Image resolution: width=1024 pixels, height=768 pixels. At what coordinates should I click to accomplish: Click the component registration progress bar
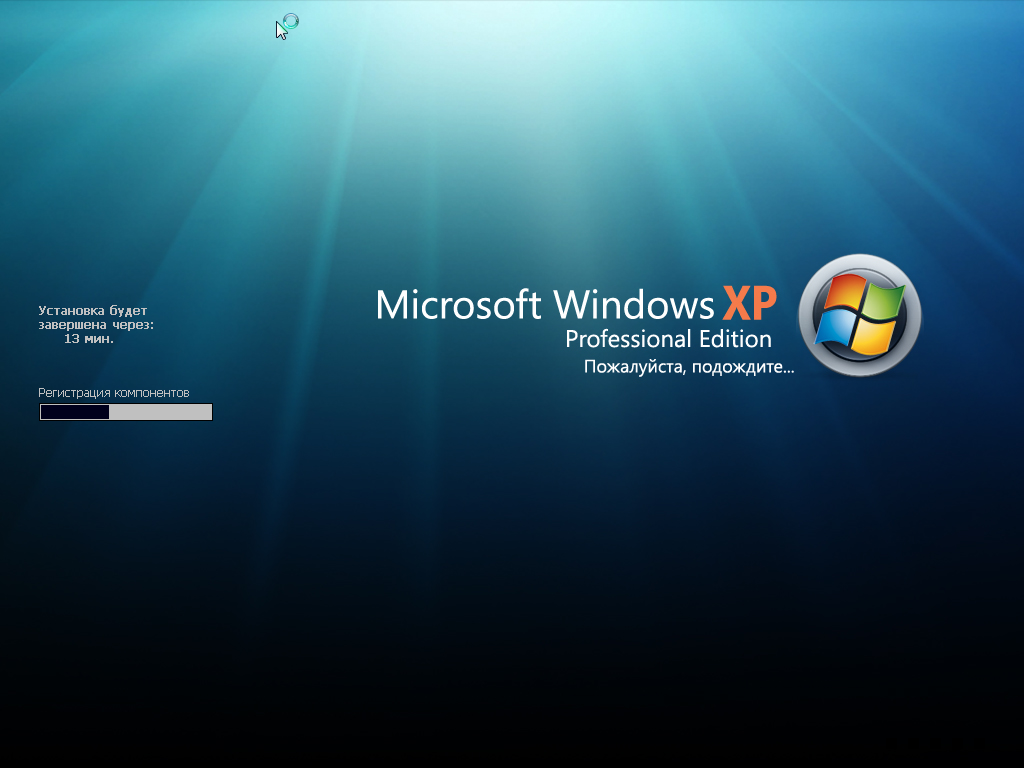pyautogui.click(x=126, y=412)
